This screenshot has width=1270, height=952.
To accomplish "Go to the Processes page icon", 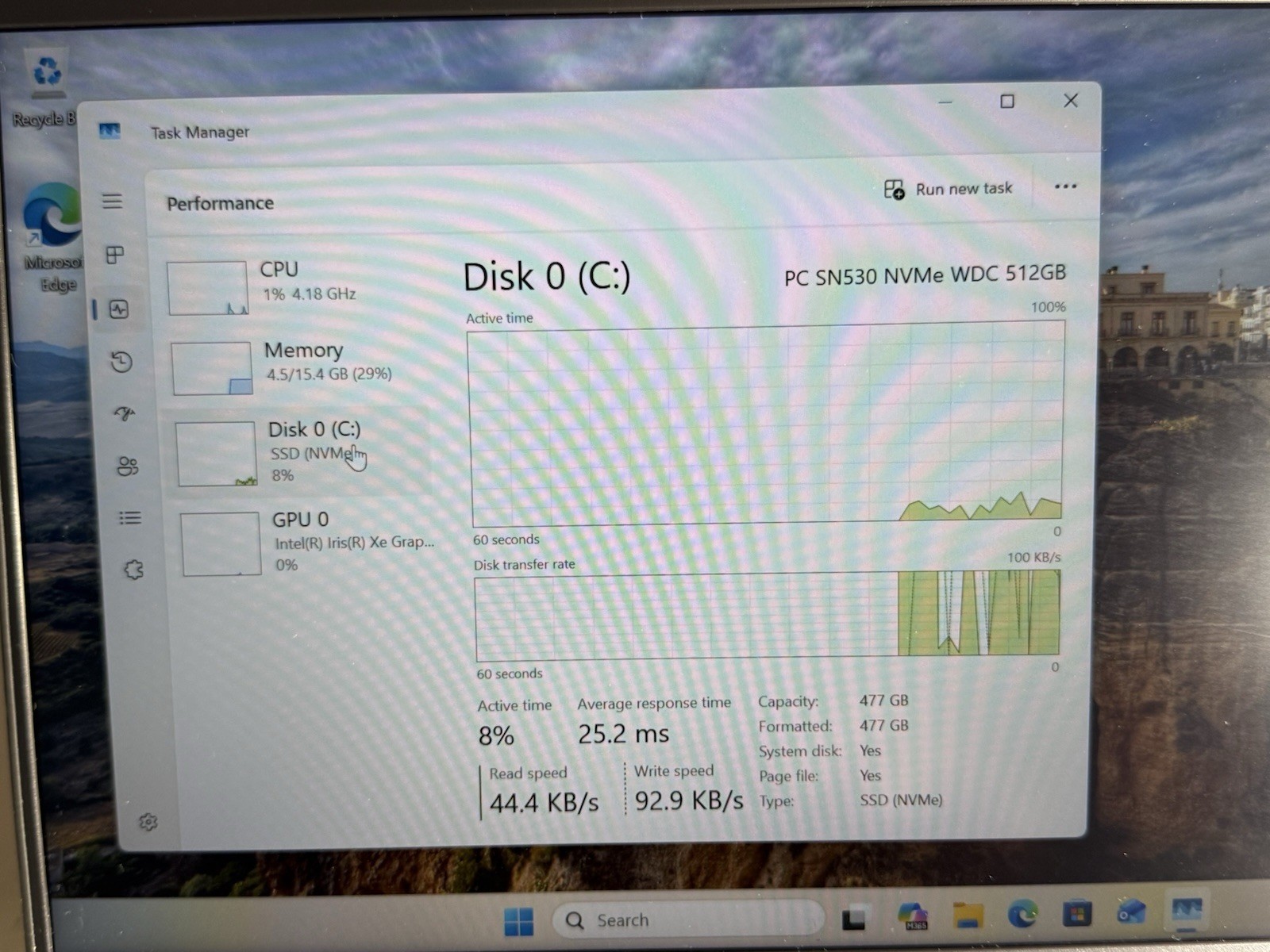I will 115,255.
